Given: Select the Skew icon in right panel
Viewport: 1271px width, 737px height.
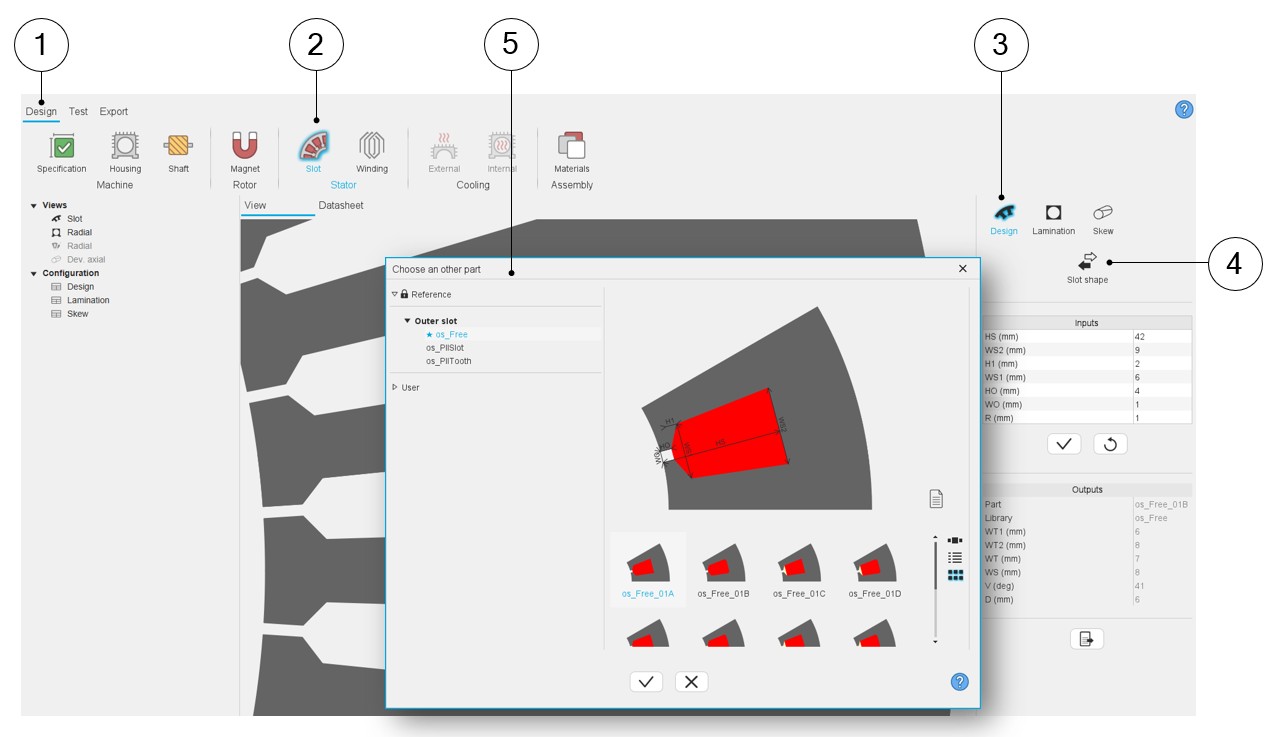Looking at the screenshot, I should pyautogui.click(x=1103, y=212).
